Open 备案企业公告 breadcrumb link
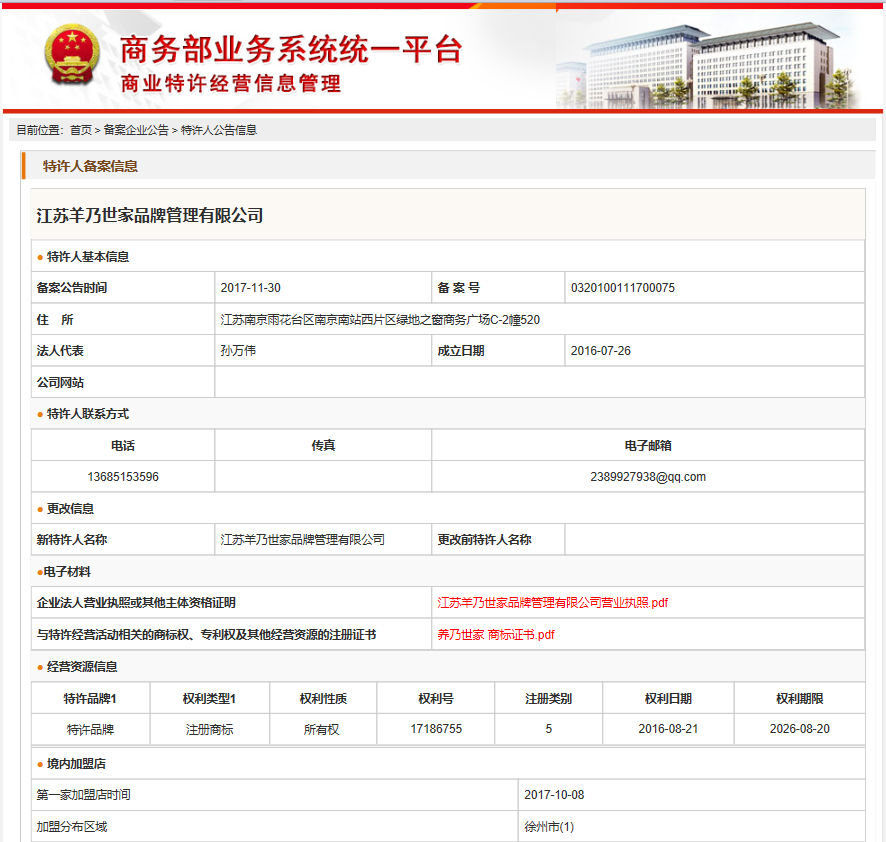 point(136,130)
